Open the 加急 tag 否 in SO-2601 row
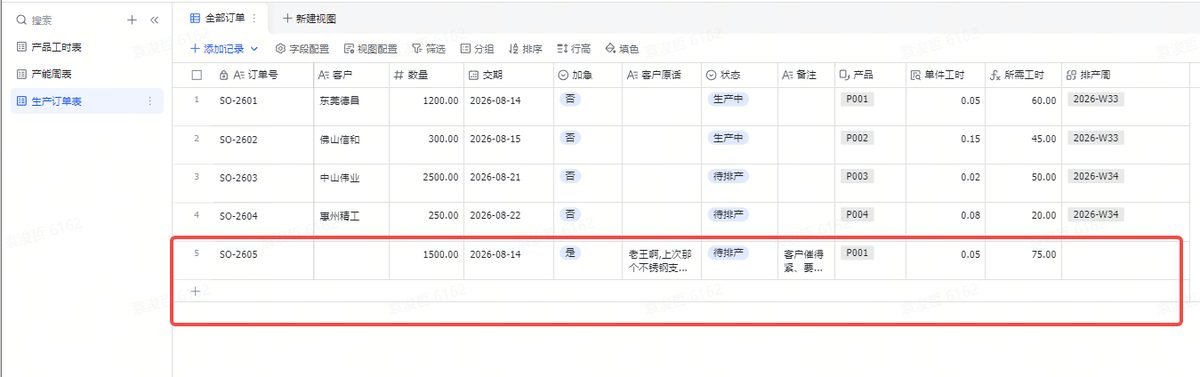The image size is (1200, 377). click(x=570, y=99)
